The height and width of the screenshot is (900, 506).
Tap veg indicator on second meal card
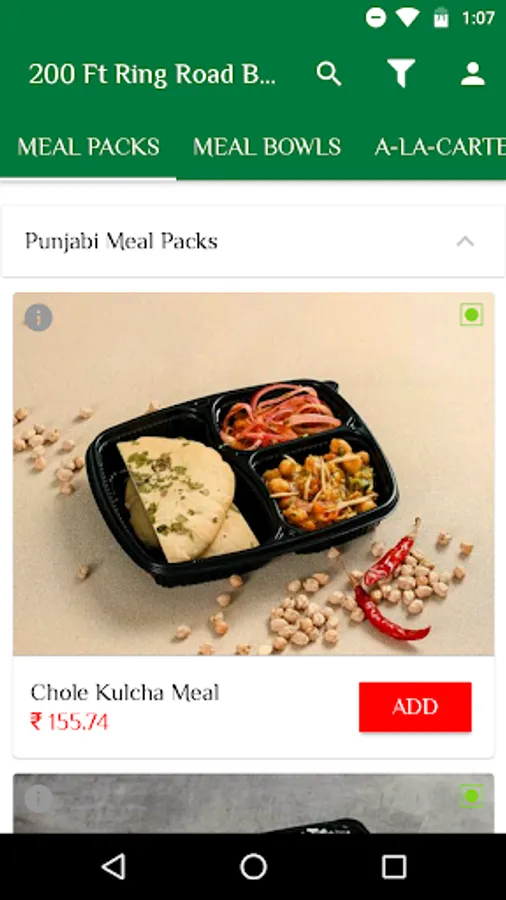click(472, 796)
